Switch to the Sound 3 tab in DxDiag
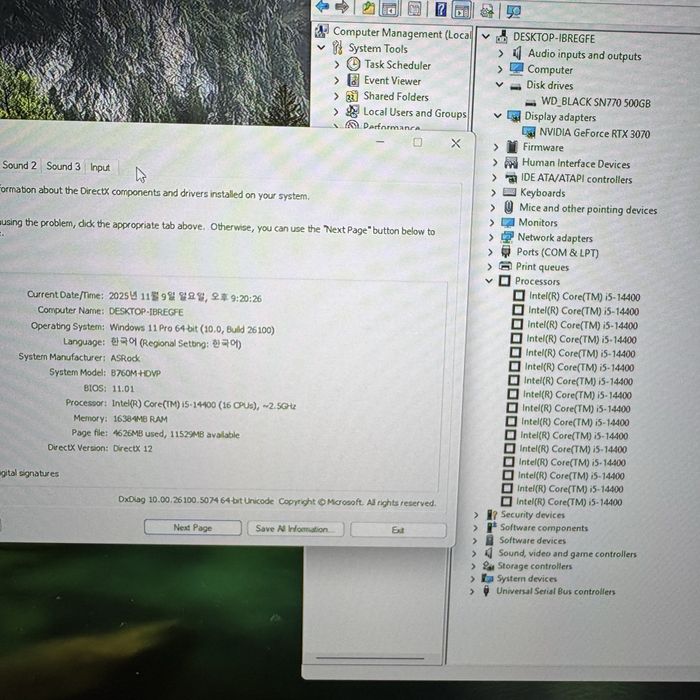Screen dimensions: 700x700 coord(63,166)
